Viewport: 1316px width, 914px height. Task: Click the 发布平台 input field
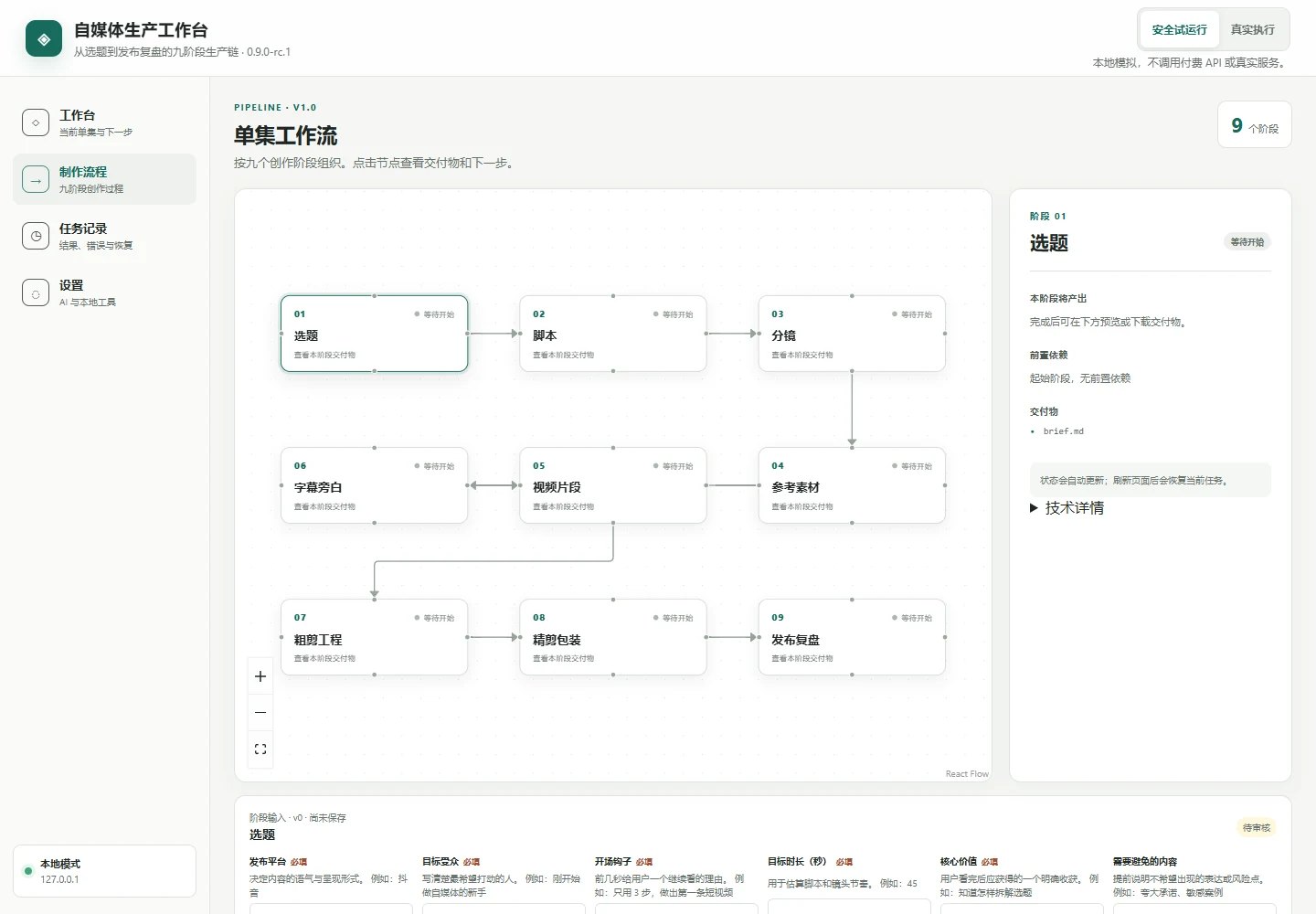331,909
